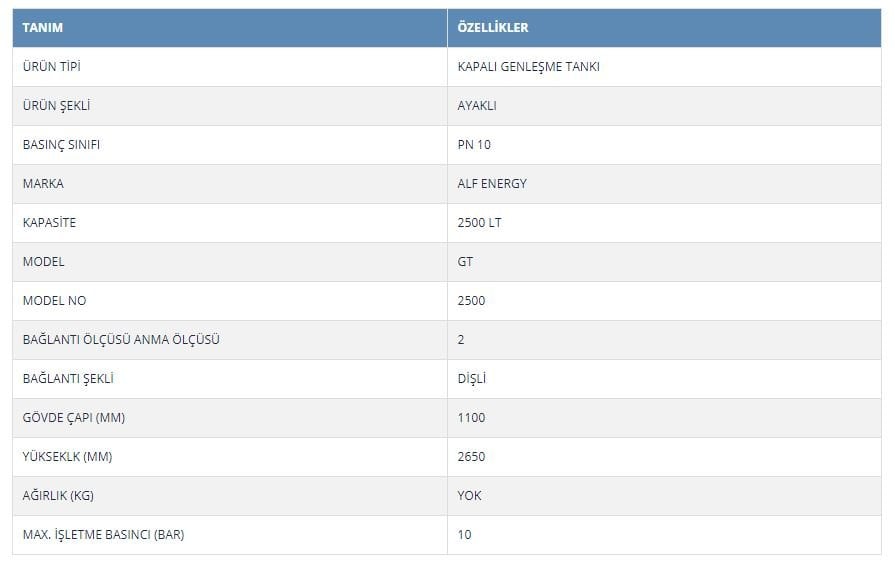Click the BAĞLANTI ÖLÇÜSÜ ANMA ÖLÇÜSÜ label

click(121, 340)
